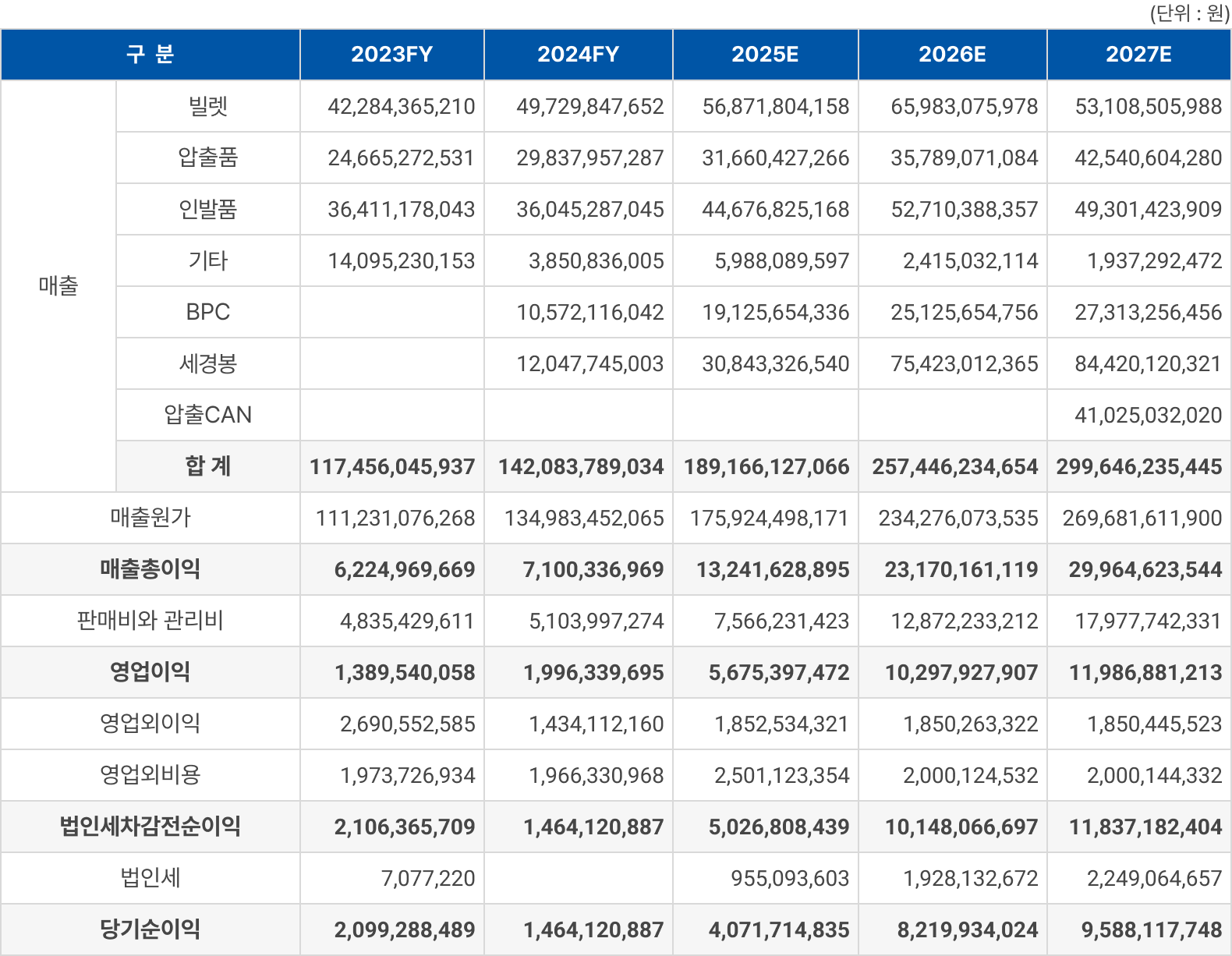Click the 2025E column header

[765, 55]
